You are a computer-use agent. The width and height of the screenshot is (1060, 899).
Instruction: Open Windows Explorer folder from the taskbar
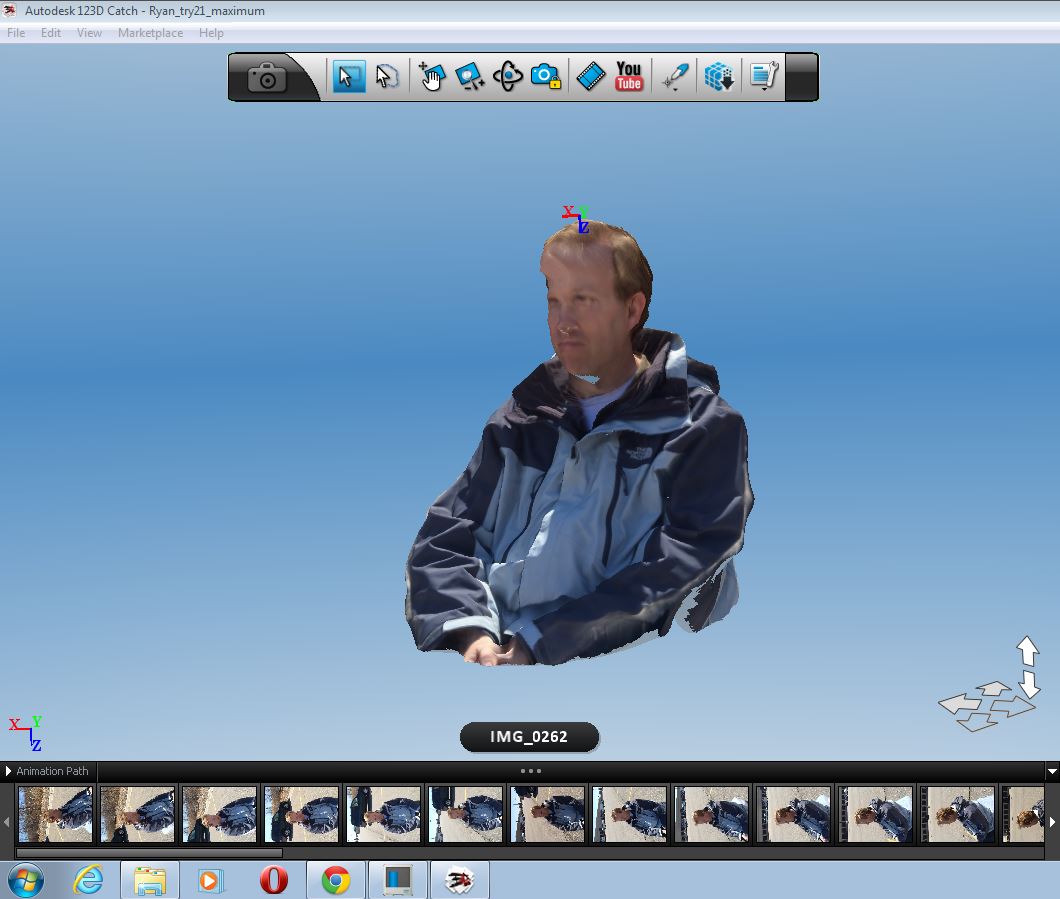point(149,881)
